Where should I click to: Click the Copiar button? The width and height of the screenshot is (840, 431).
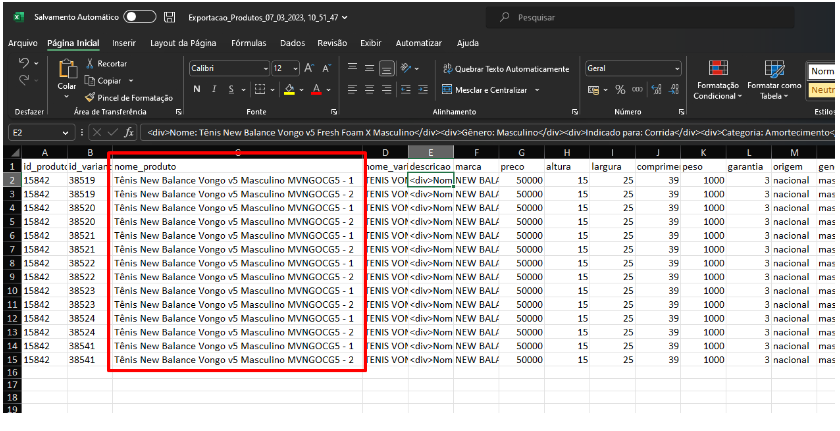pos(103,81)
